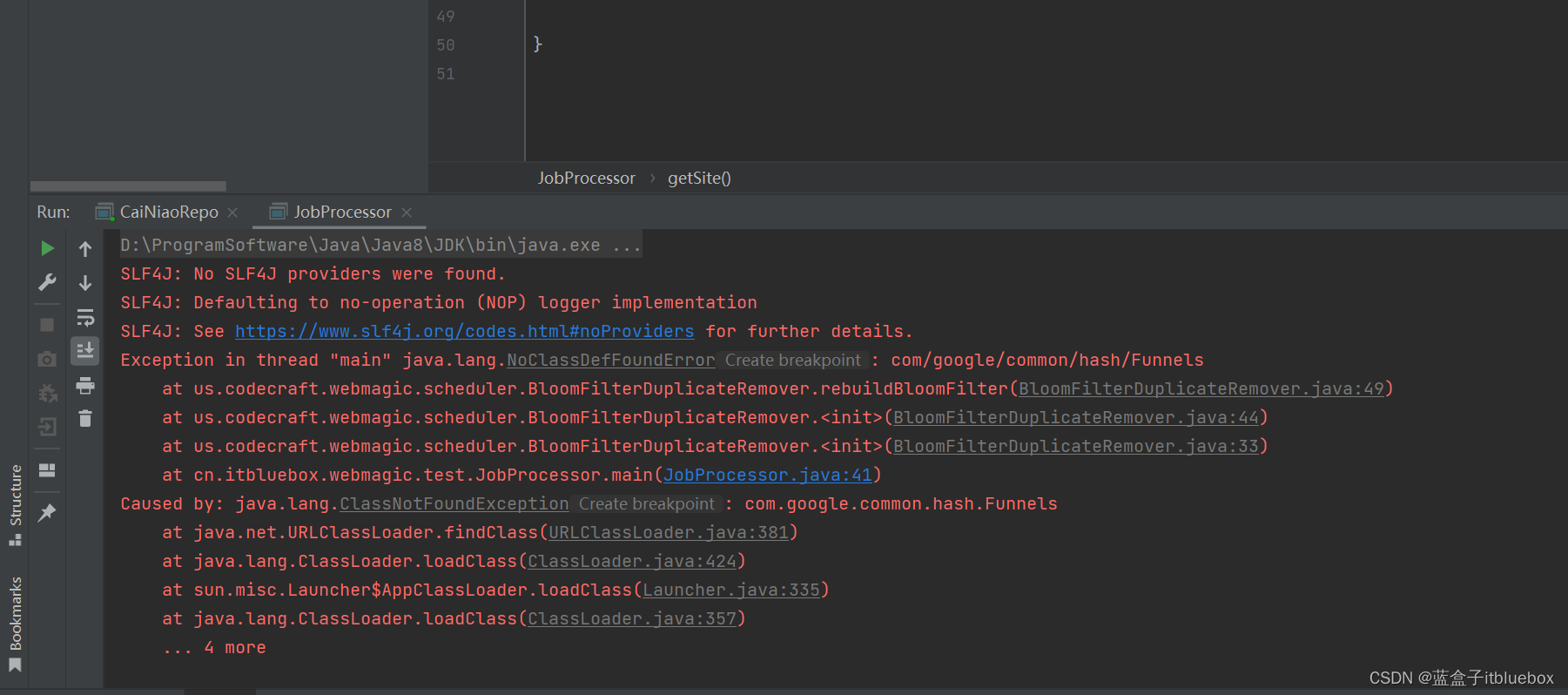Click getSite() in editor breadcrumb

click(x=699, y=178)
